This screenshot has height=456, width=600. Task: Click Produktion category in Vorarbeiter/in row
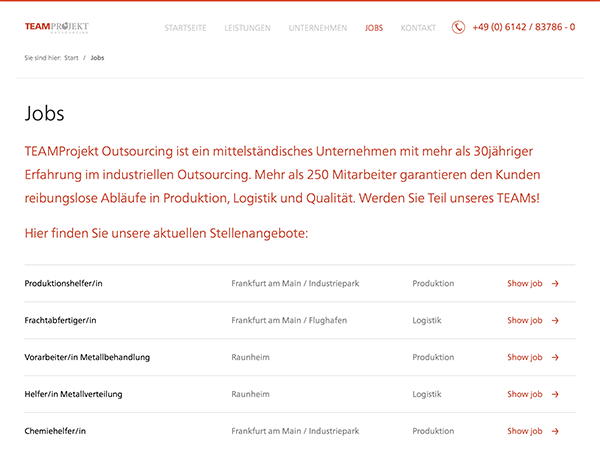[433, 357]
